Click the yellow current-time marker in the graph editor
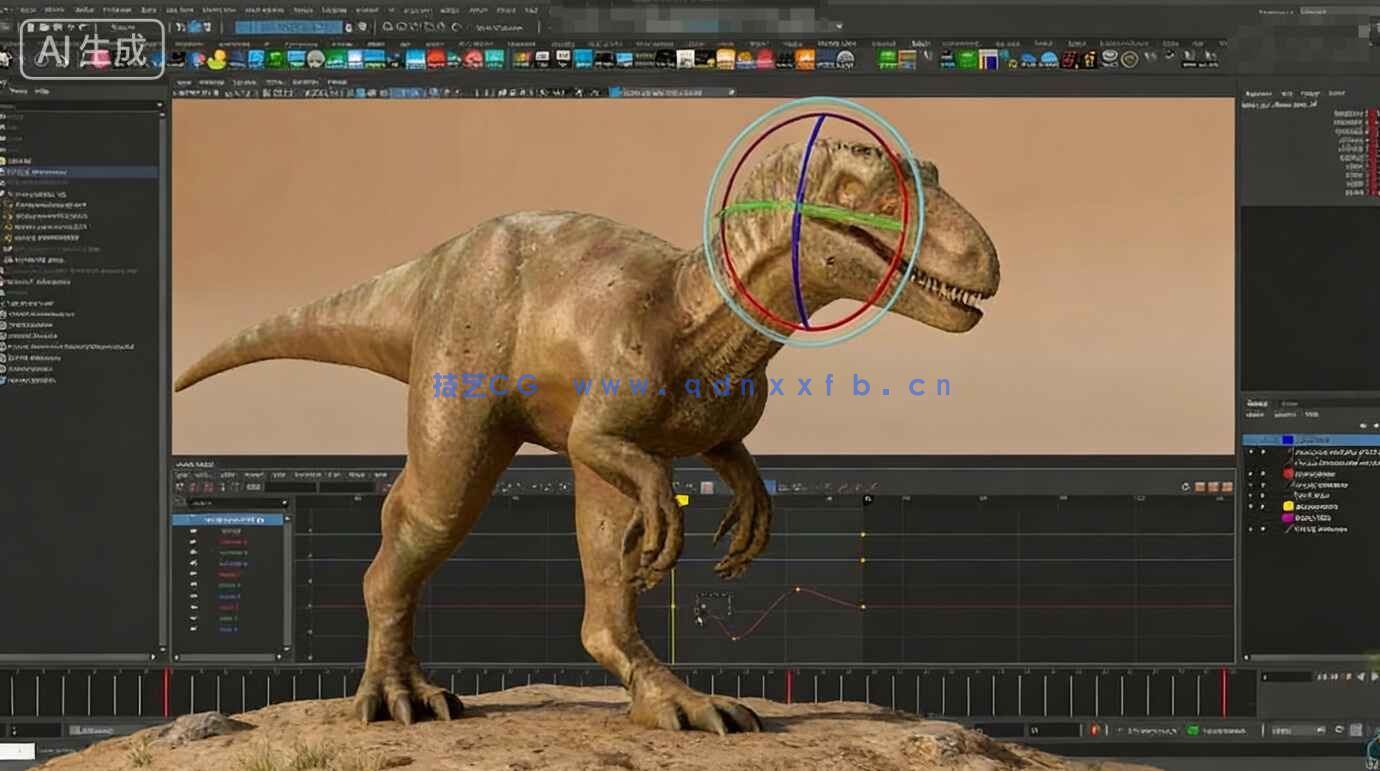Screen dimensions: 1380x771 pos(682,500)
